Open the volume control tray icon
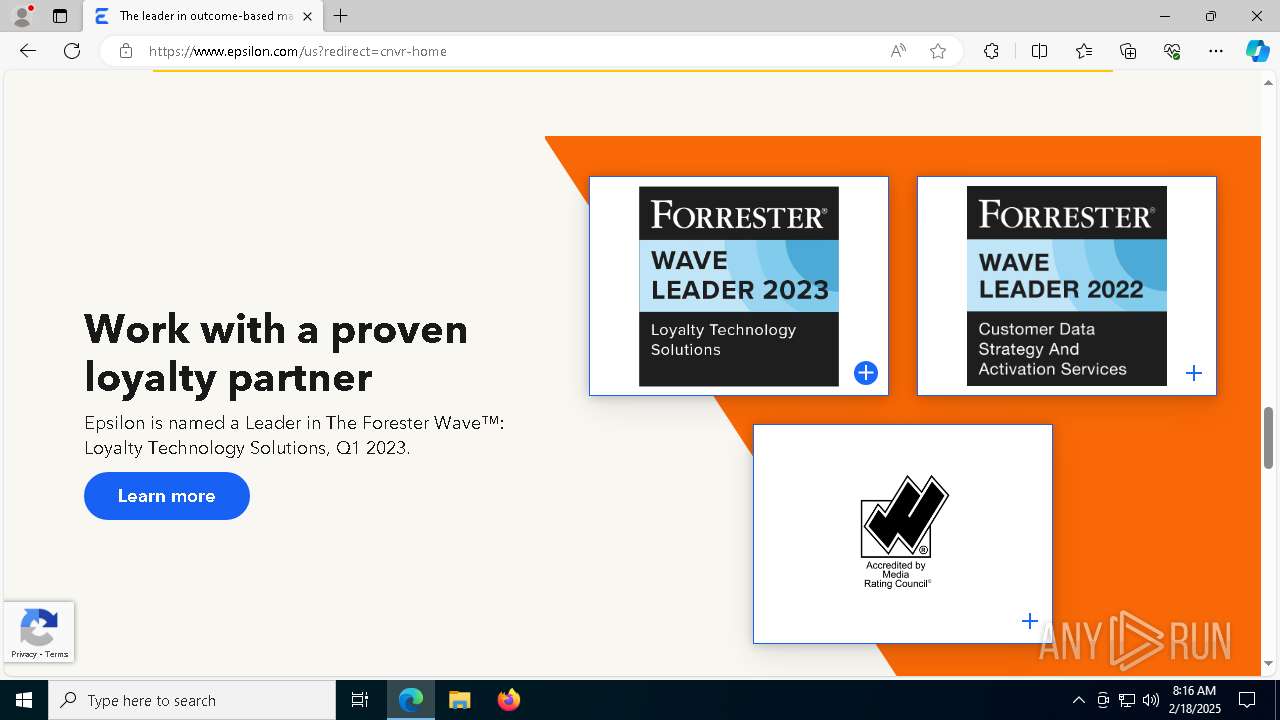This screenshot has height=720, width=1280. [1151, 700]
